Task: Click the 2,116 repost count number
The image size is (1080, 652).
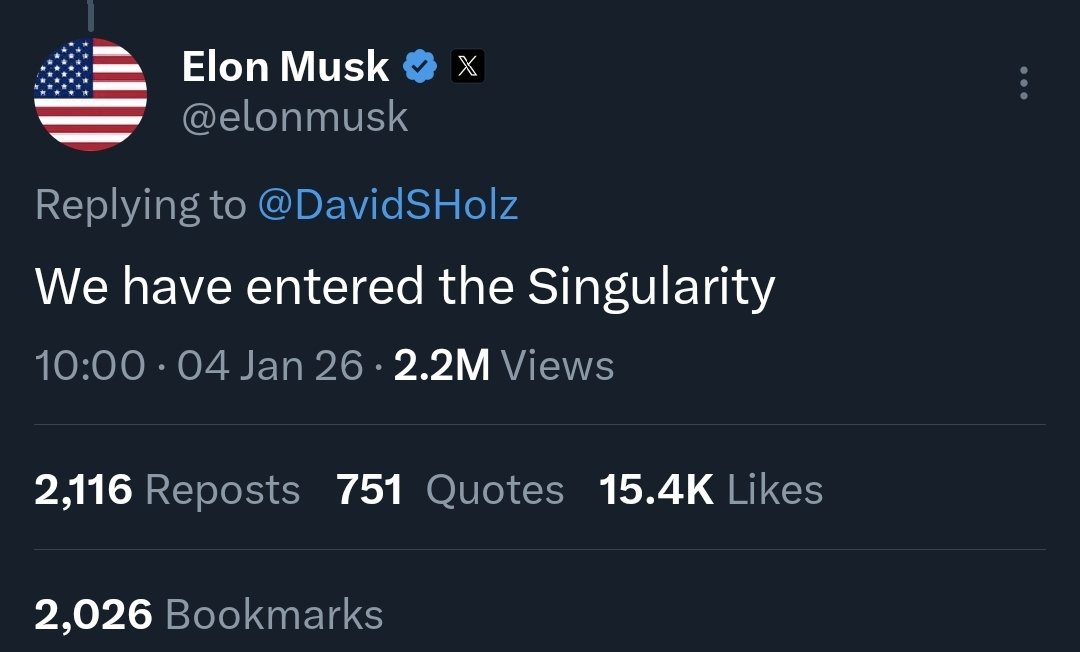Action: click(83, 490)
